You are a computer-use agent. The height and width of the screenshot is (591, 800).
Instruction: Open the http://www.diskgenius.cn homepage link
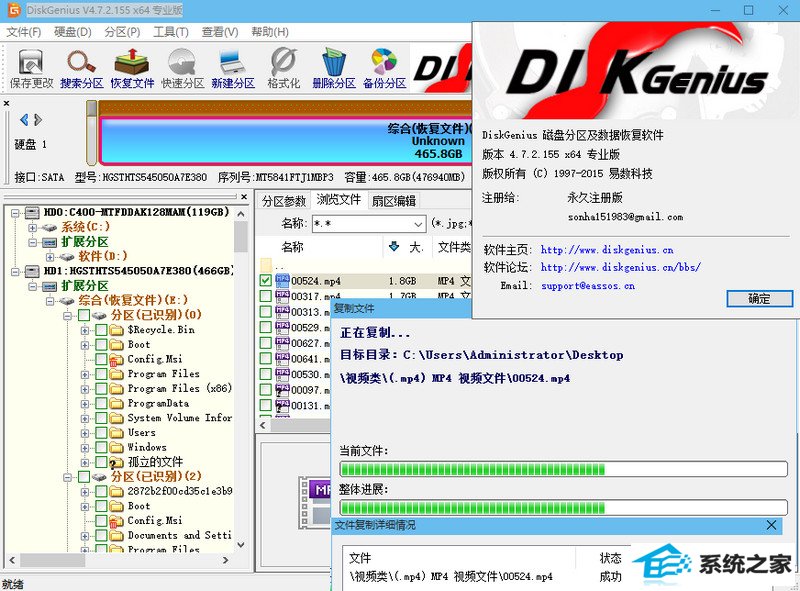point(607,250)
